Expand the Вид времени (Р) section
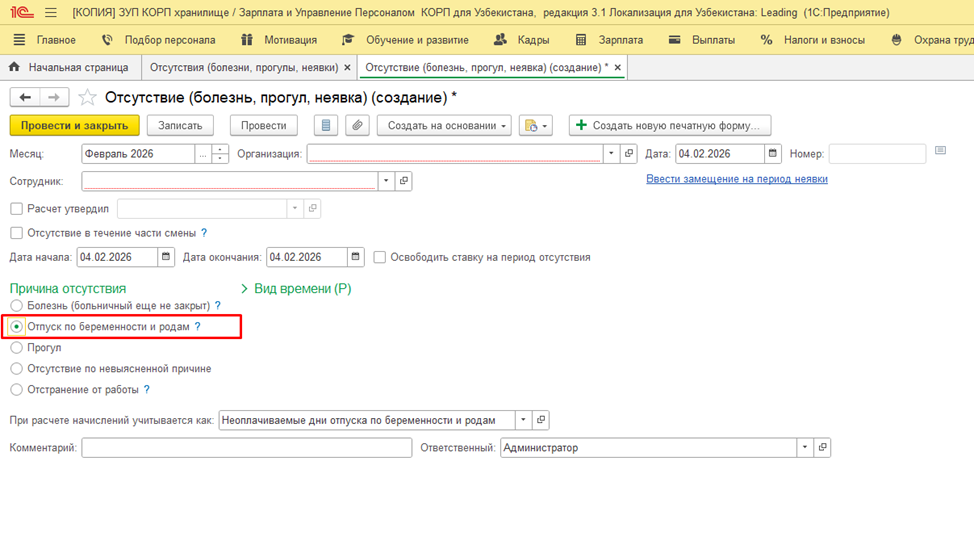Image resolution: width=974 pixels, height=549 pixels. pos(296,289)
